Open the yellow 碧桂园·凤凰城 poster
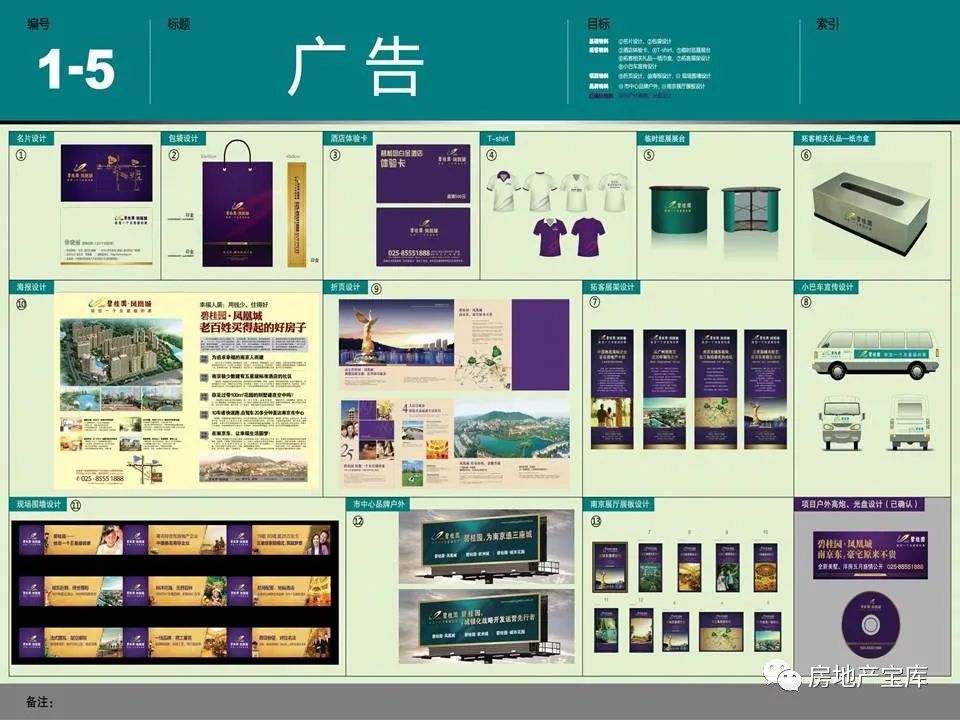The image size is (960, 720). (x=187, y=391)
